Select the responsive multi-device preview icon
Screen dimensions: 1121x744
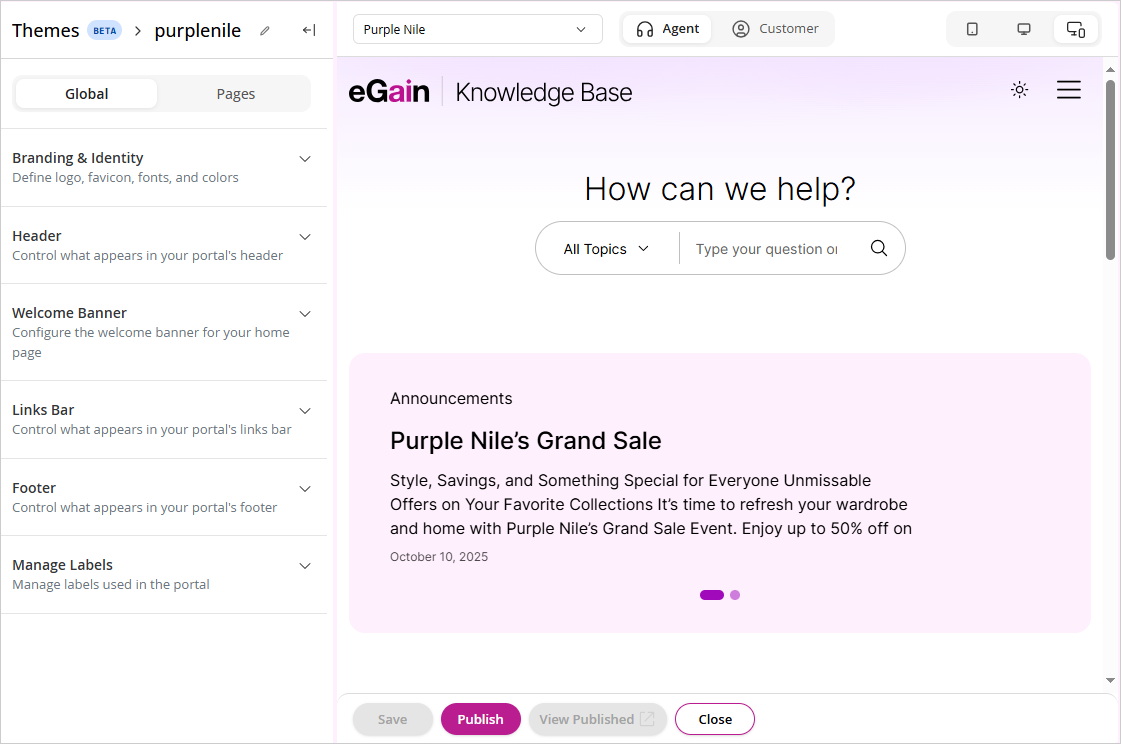coord(1076,29)
